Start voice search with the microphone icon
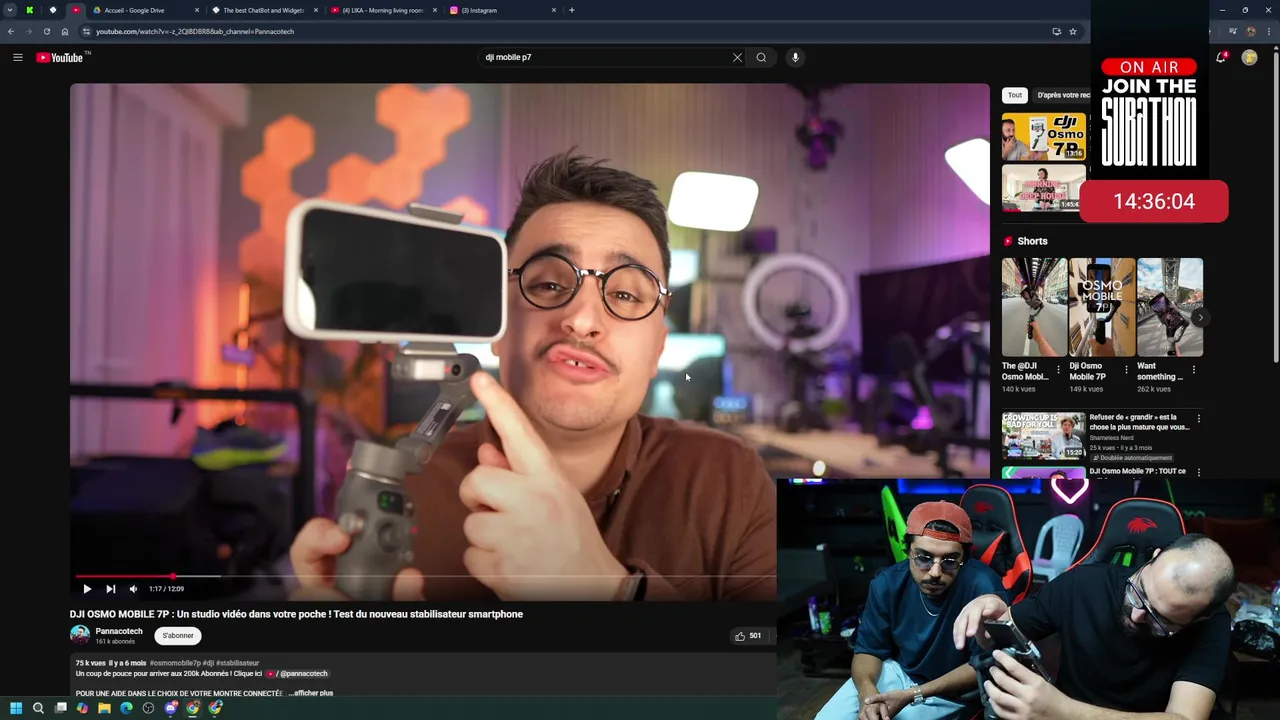 [x=795, y=57]
